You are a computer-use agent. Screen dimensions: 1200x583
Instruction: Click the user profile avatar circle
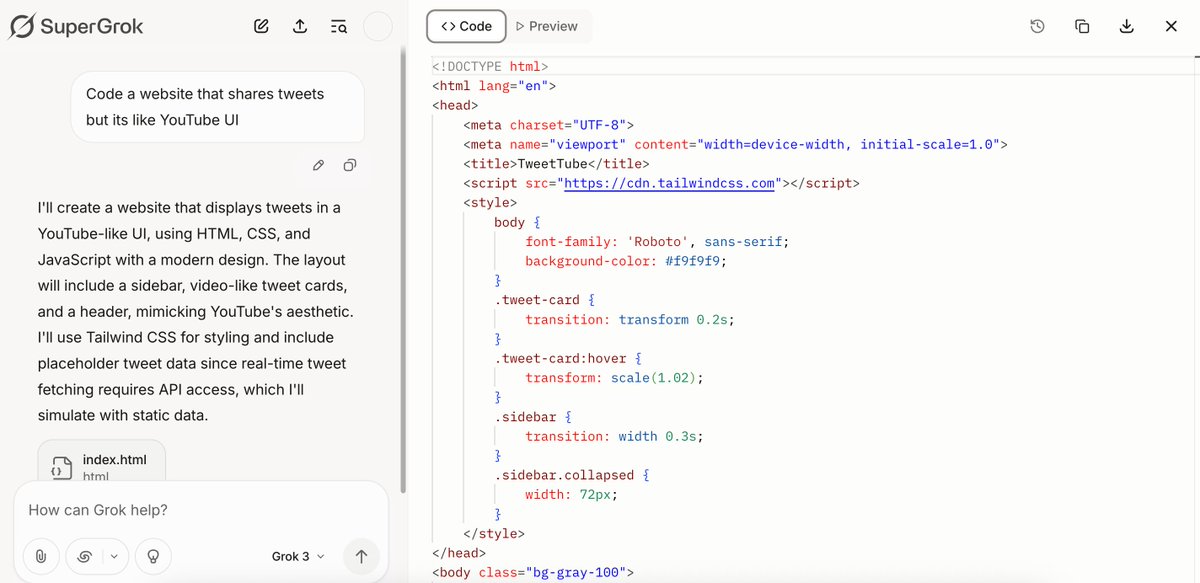377,27
